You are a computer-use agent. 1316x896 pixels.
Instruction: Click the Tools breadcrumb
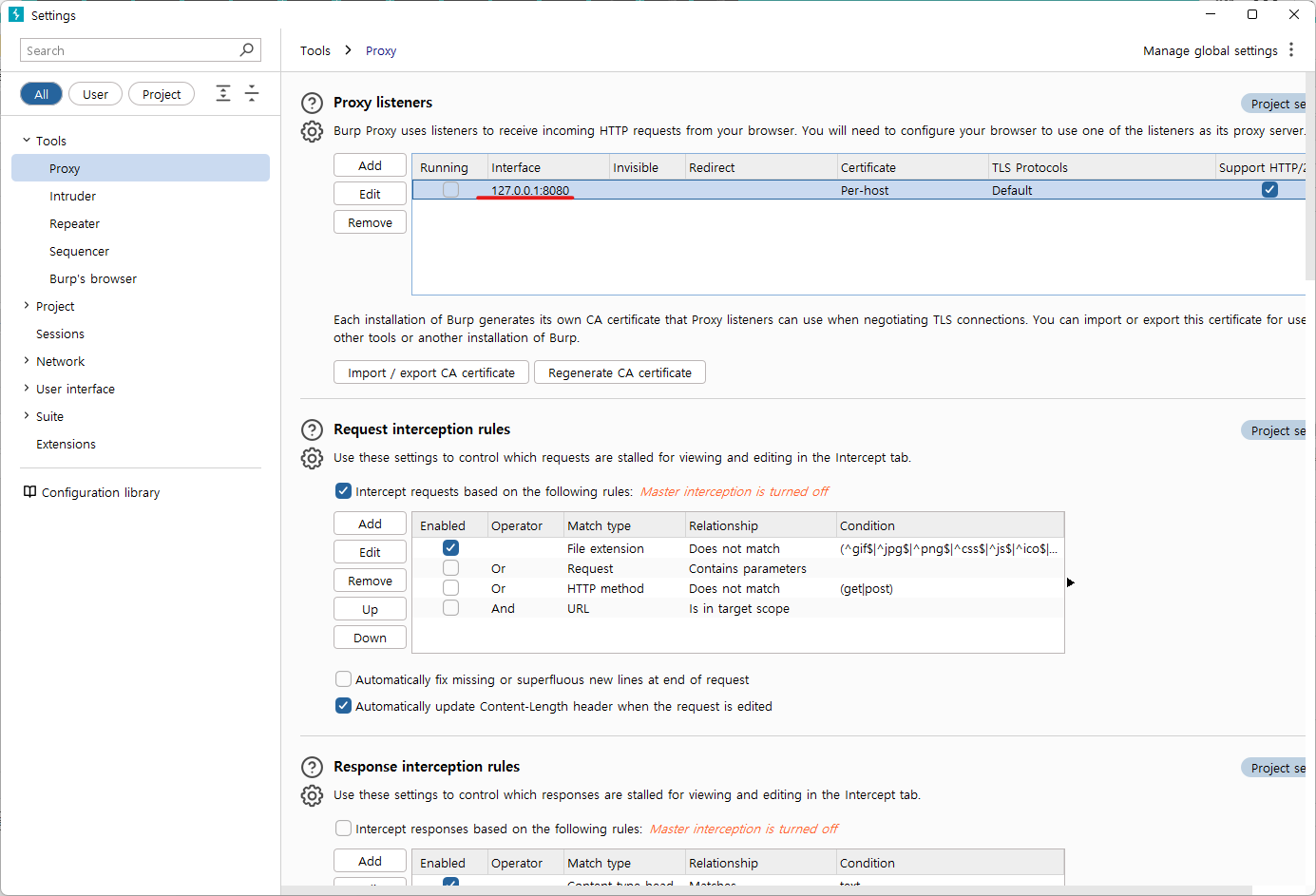click(315, 50)
